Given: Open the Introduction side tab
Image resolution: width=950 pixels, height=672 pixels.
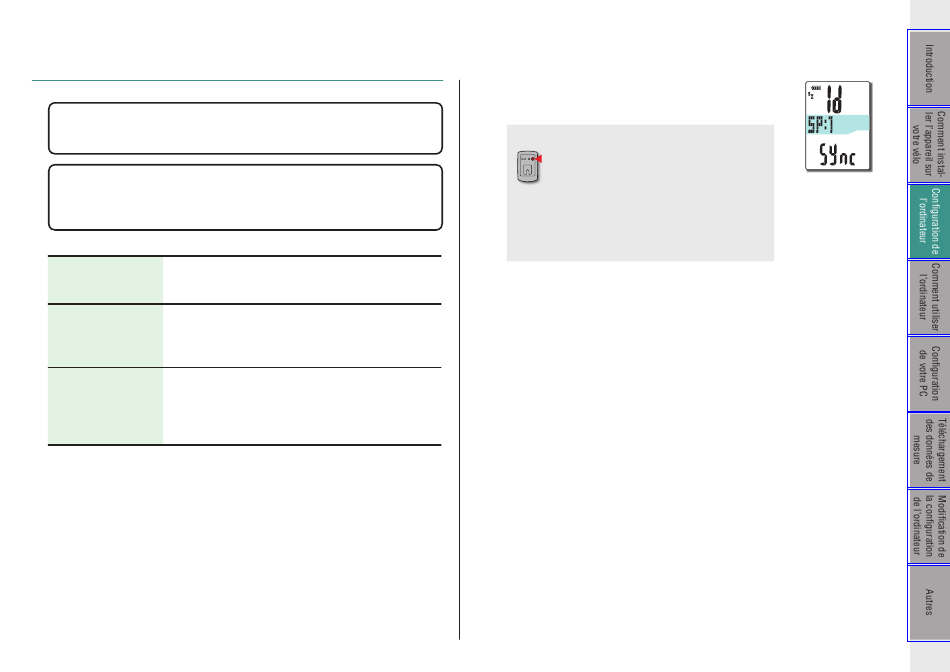Looking at the screenshot, I should [929, 68].
